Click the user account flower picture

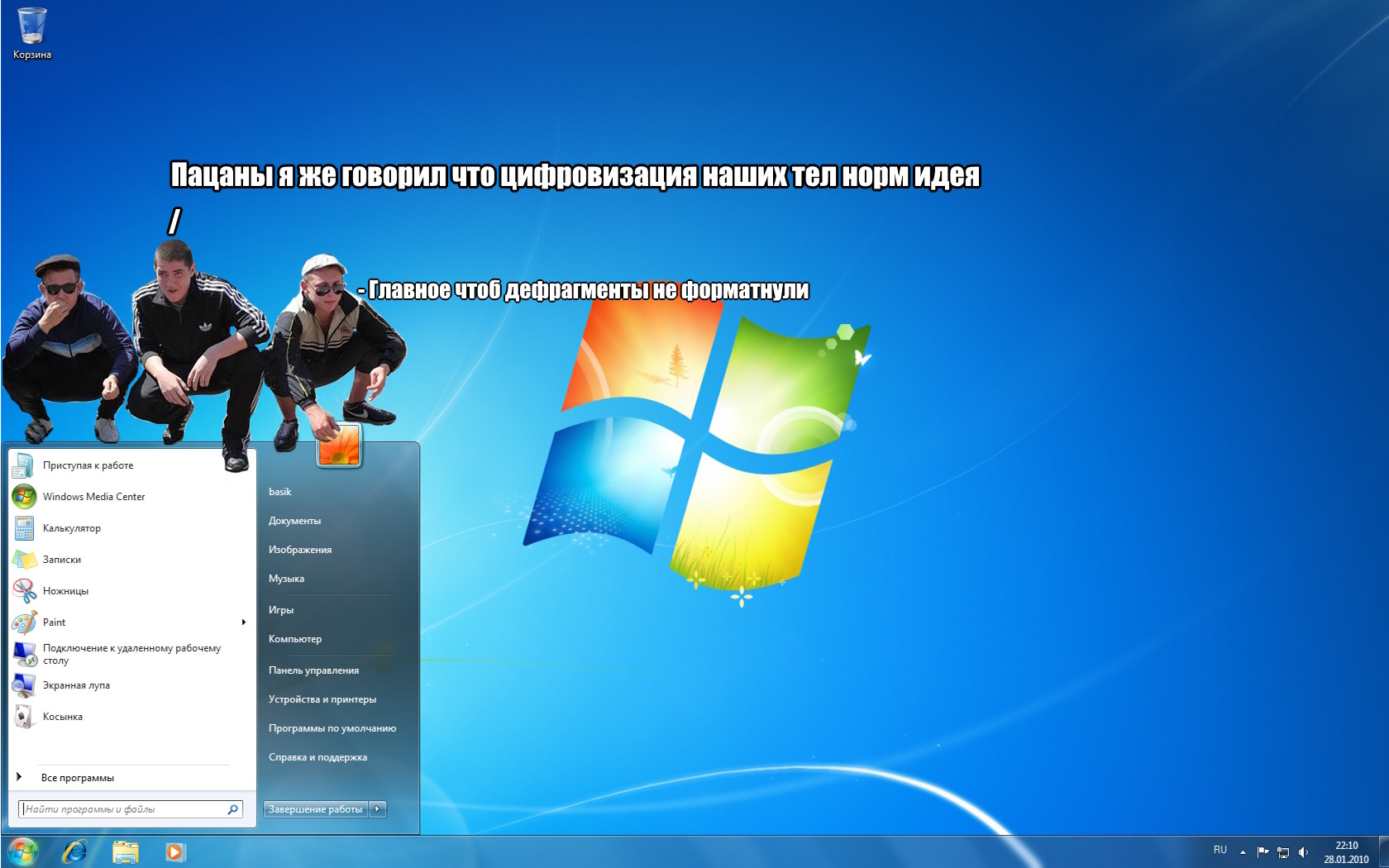coord(339,445)
